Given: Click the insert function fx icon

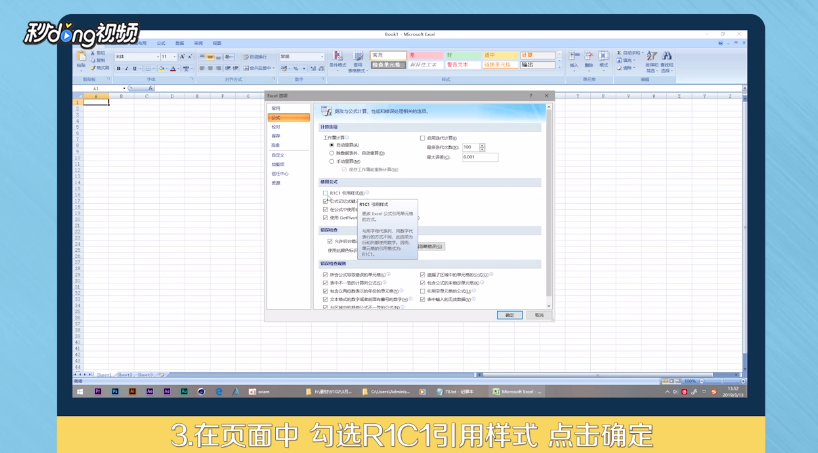Looking at the screenshot, I should [150, 88].
